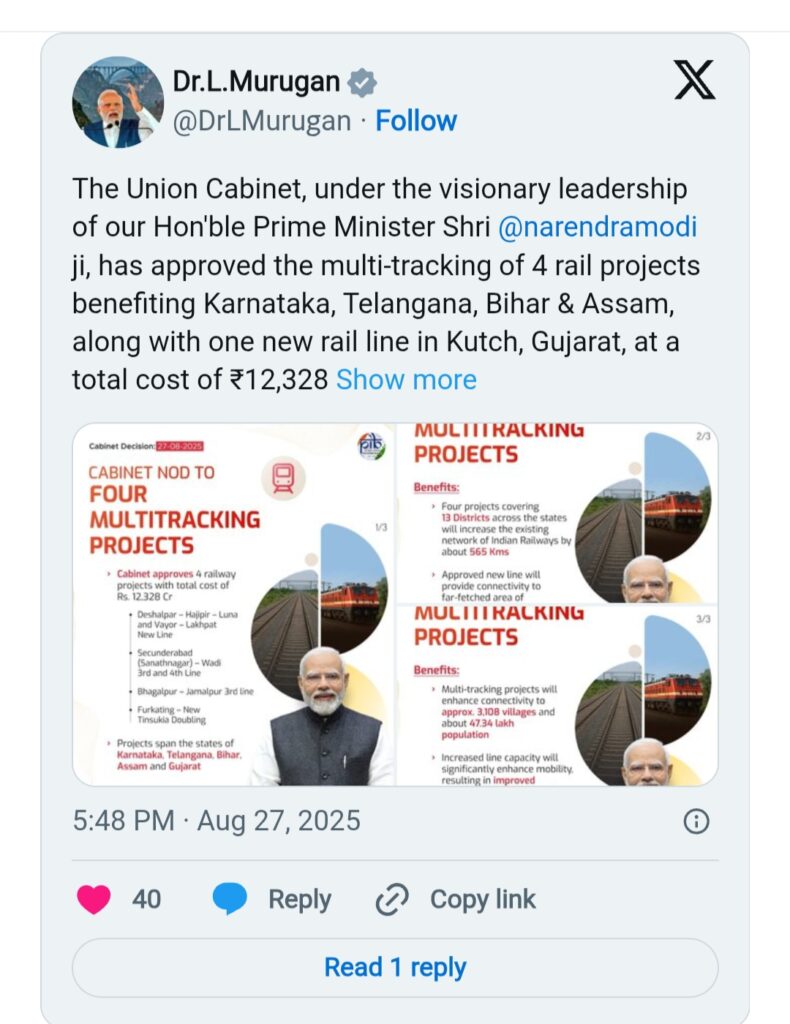Open the Dr.L.Murugan display name

pyautogui.click(x=256, y=82)
